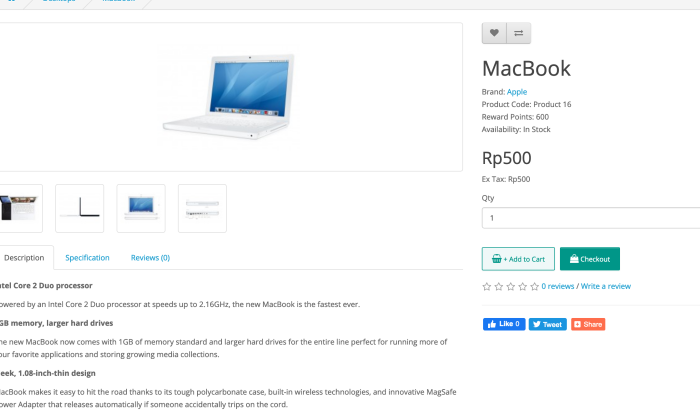Tweet this MacBook product
700x410 pixels.
[x=548, y=324]
